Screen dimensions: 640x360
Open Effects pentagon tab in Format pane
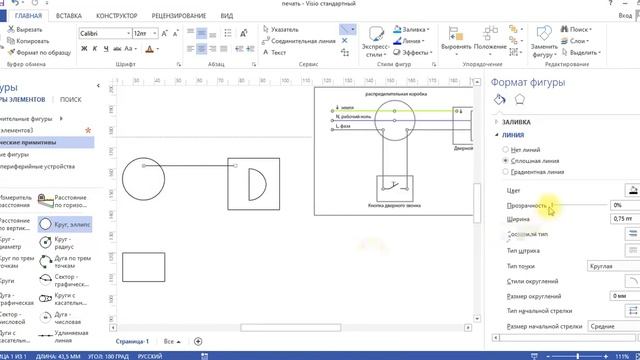tap(519, 99)
